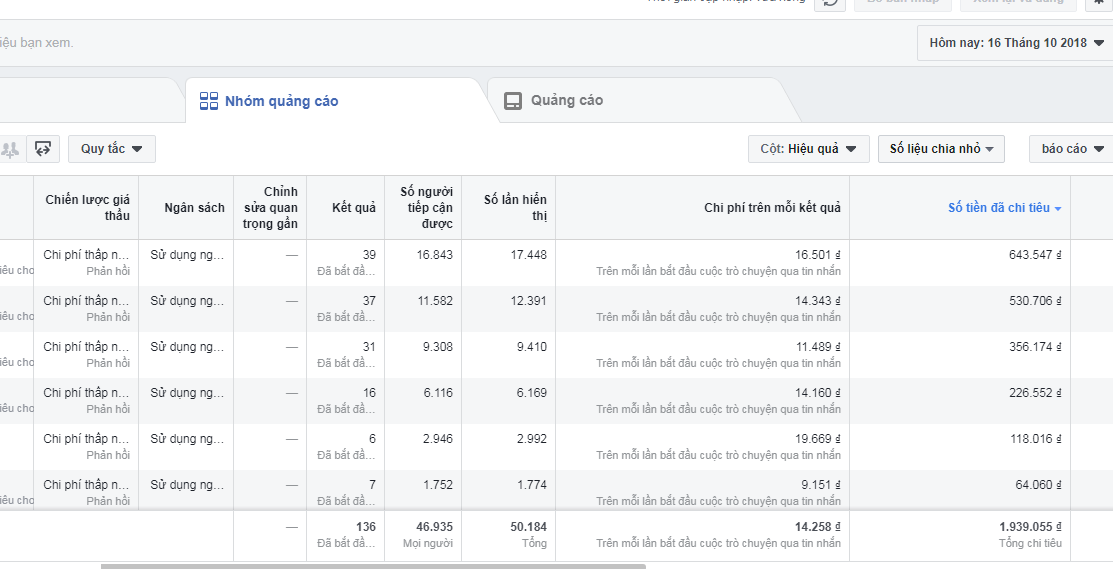
Task: Click the Chỉnh sửa quan trọng gần header
Action: [x=270, y=208]
